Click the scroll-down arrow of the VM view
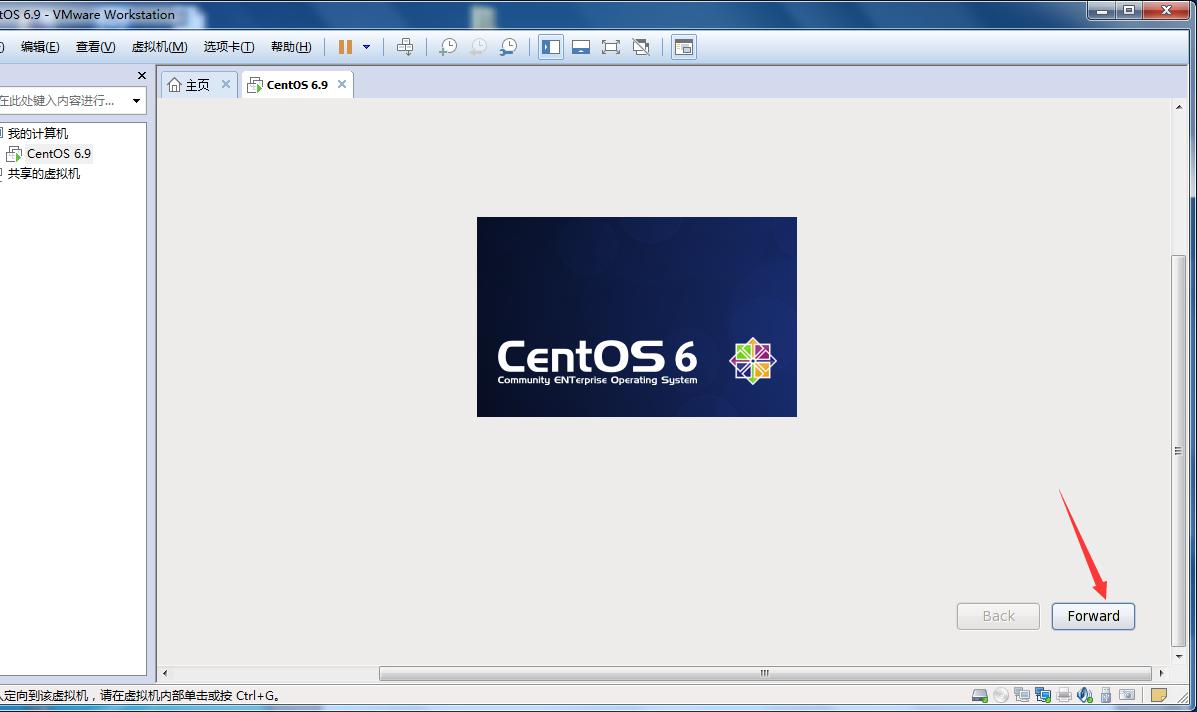The width and height of the screenshot is (1197, 712). [1179, 656]
